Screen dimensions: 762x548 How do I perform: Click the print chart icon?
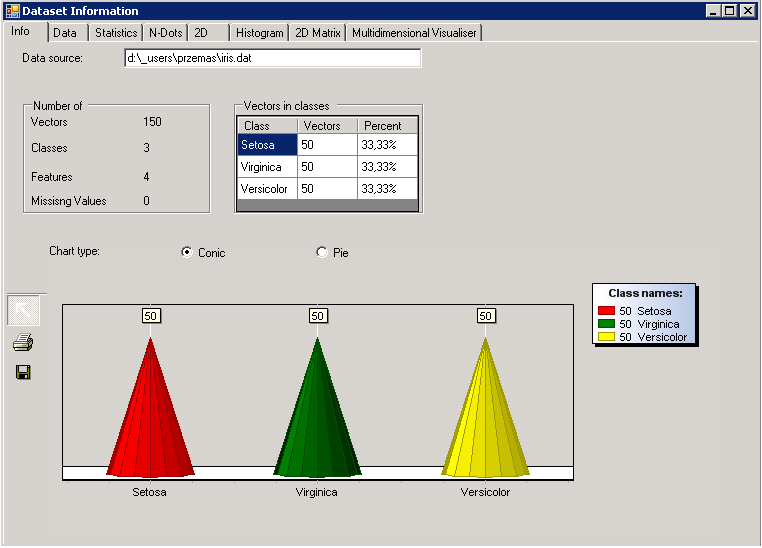(23, 342)
